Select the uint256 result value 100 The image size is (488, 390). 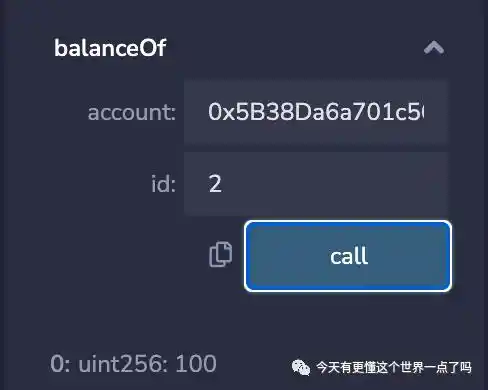(196, 364)
